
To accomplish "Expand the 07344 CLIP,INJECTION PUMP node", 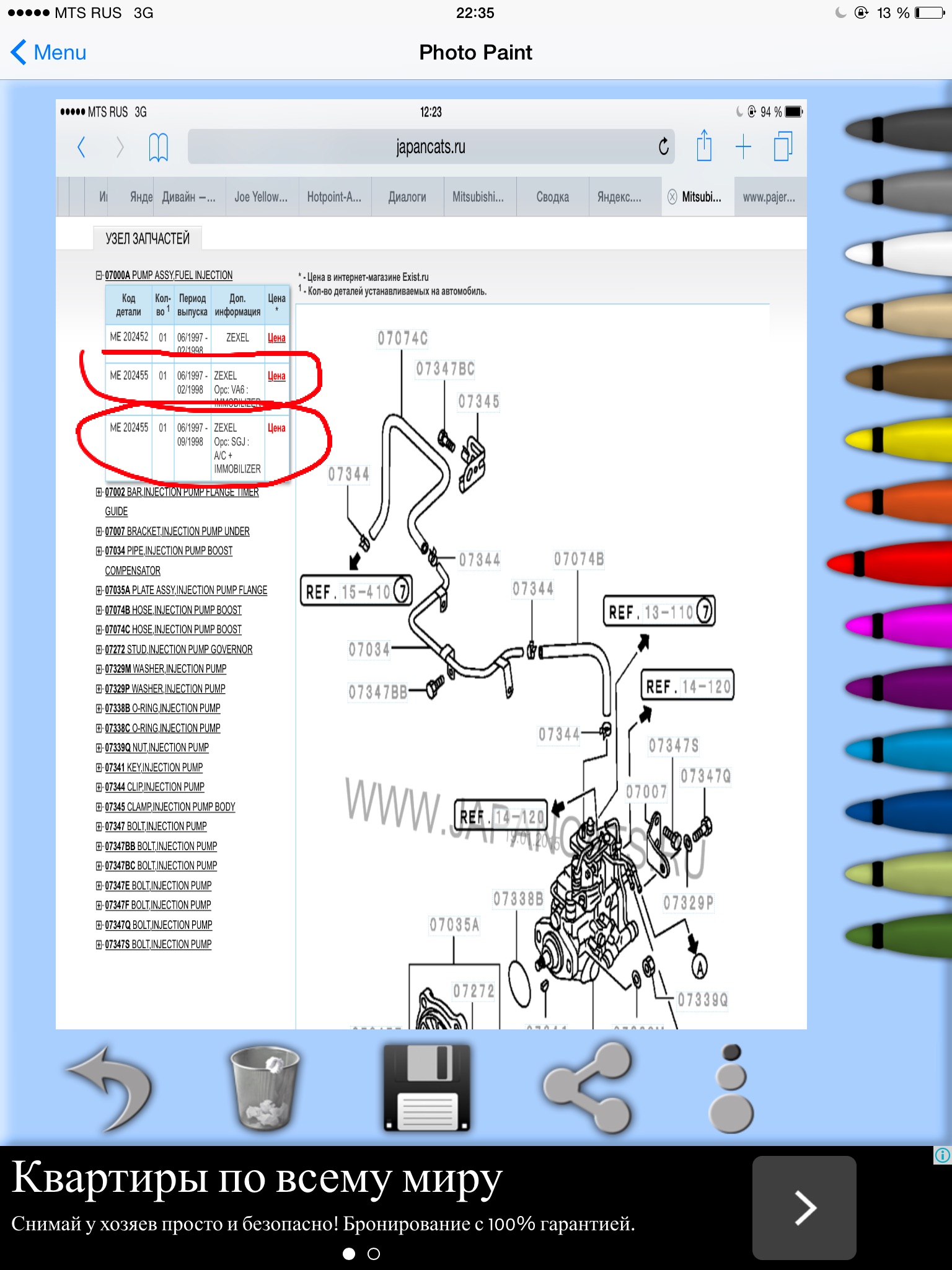I will tap(99, 786).
